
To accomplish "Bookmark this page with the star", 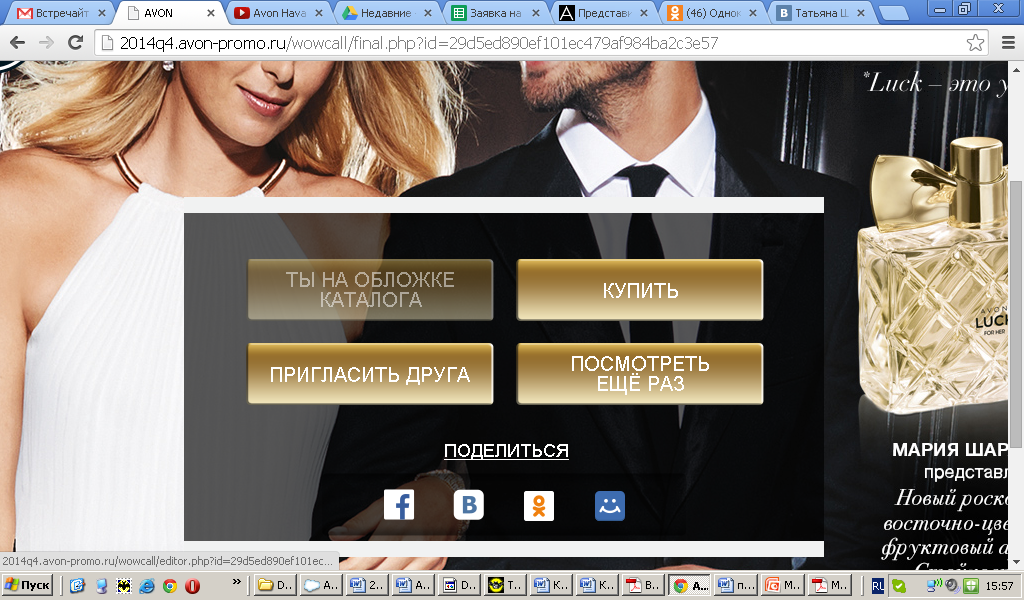I will (975, 43).
